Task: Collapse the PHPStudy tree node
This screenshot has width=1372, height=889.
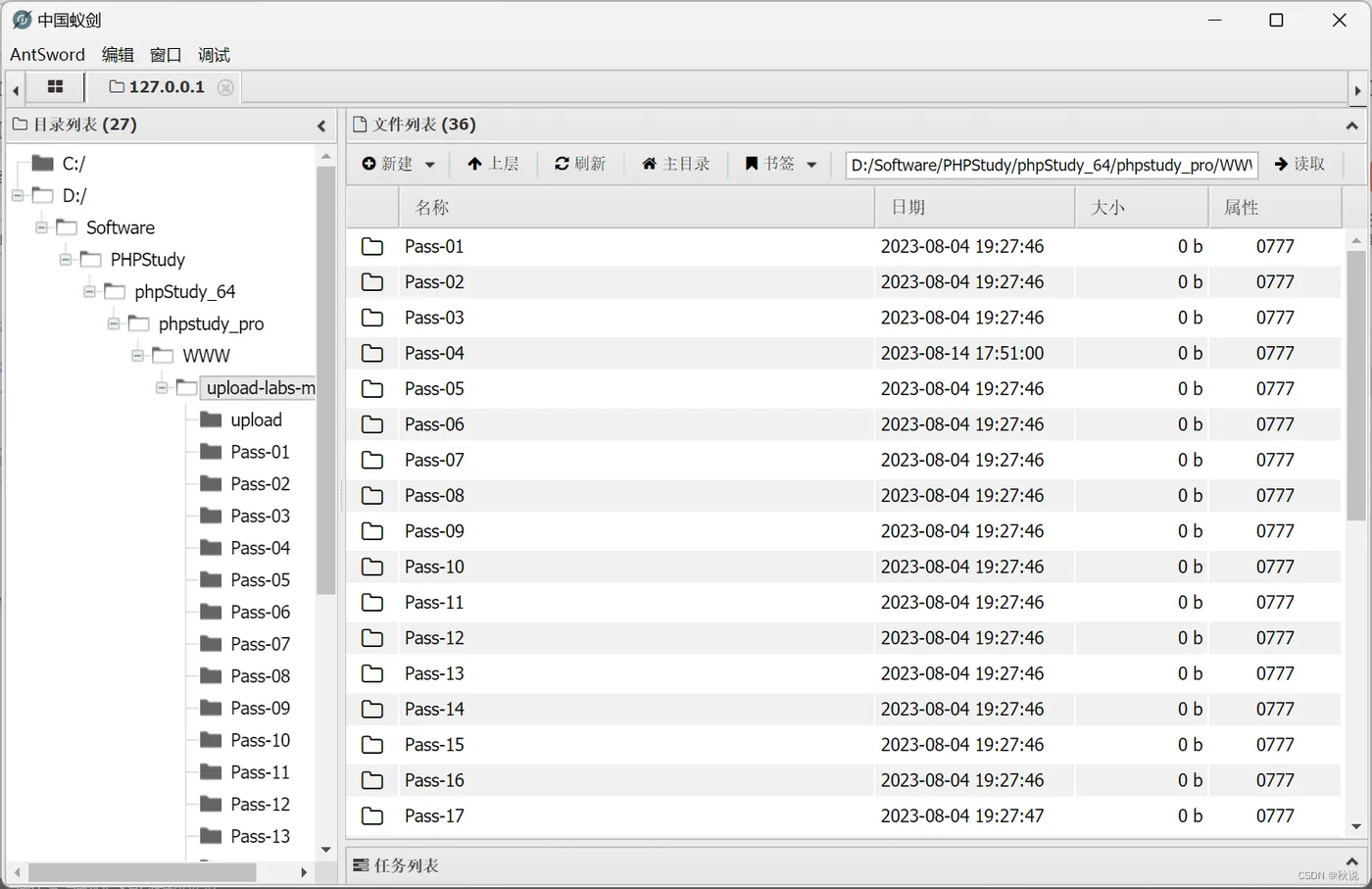Action: pyautogui.click(x=66, y=260)
